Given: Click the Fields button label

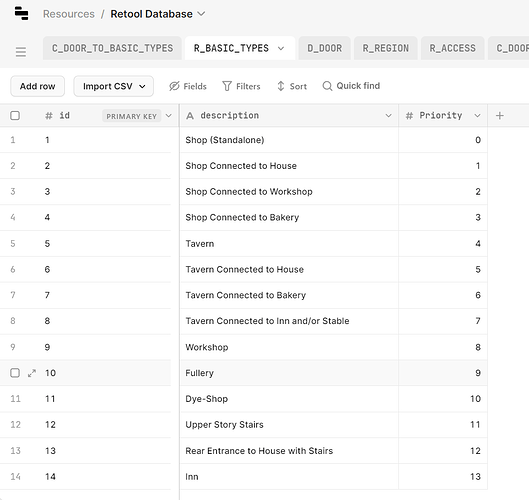Looking at the screenshot, I should (x=195, y=86).
